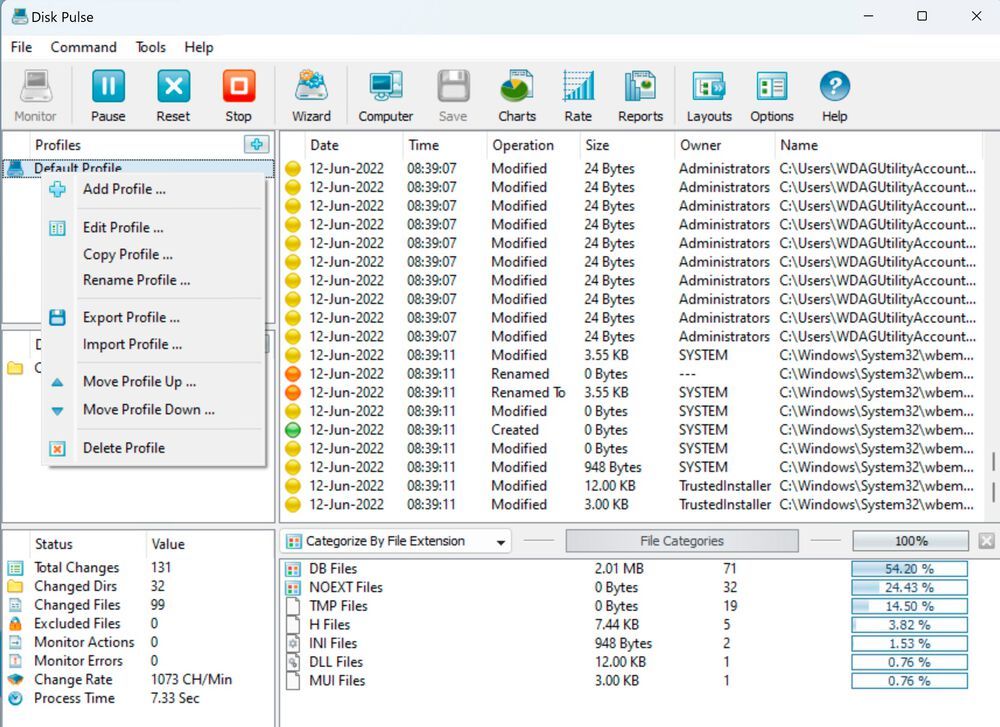
Task: Click the File Categories button
Action: (x=681, y=541)
